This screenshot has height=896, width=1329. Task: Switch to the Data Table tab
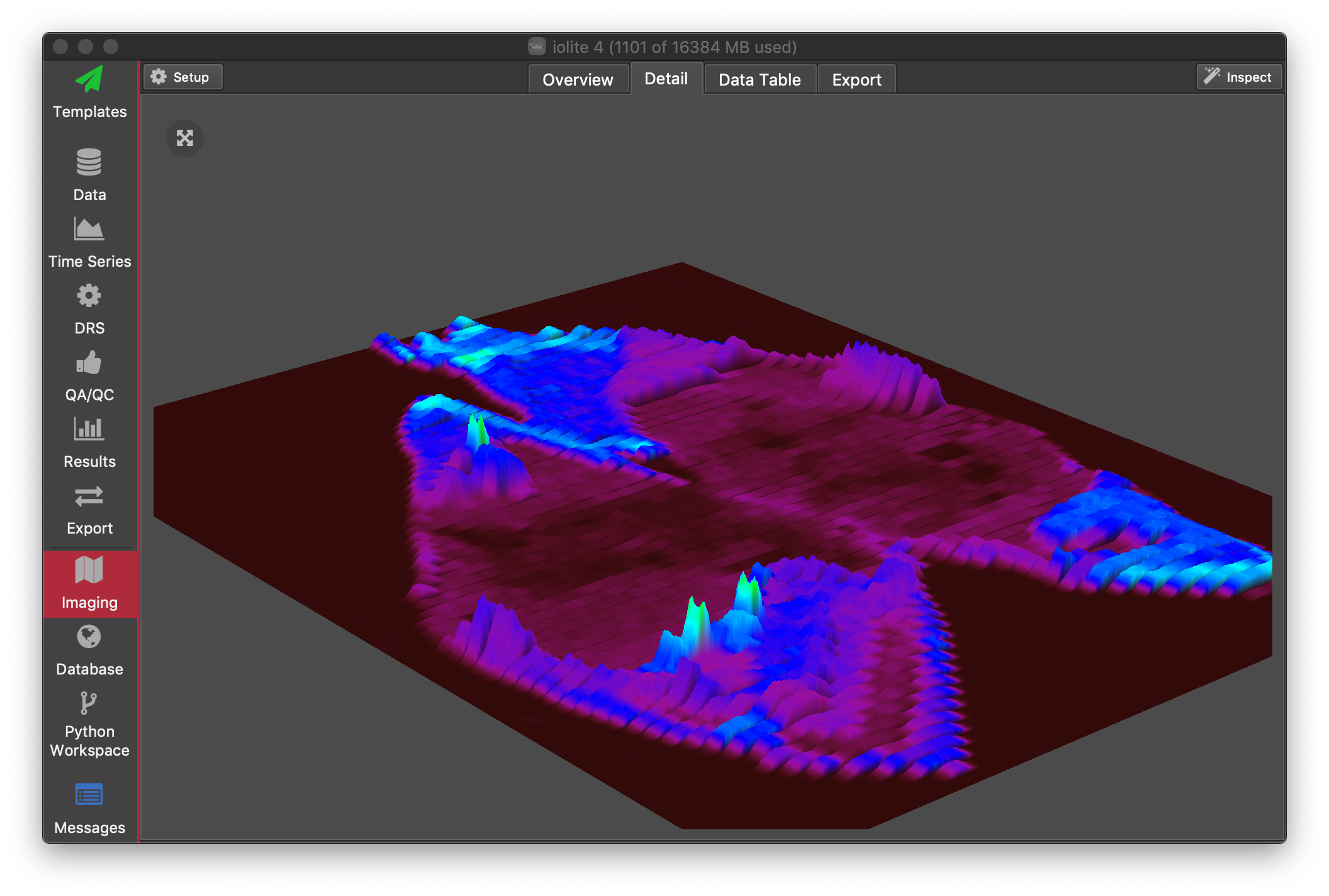(760, 79)
